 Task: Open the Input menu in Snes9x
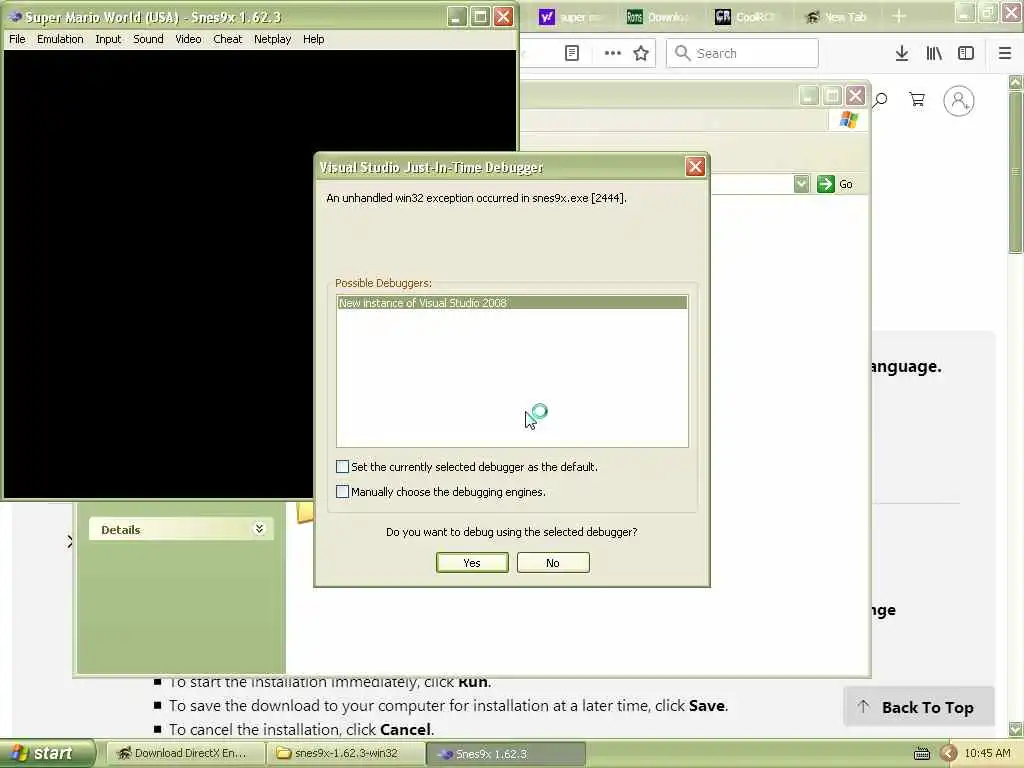click(x=108, y=39)
